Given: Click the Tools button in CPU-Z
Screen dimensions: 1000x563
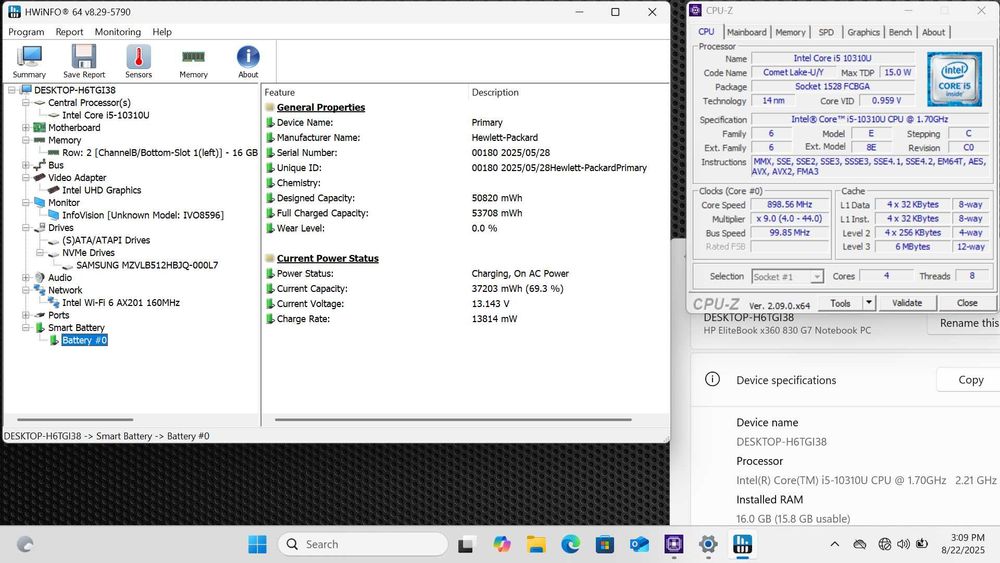Looking at the screenshot, I should tap(840, 303).
